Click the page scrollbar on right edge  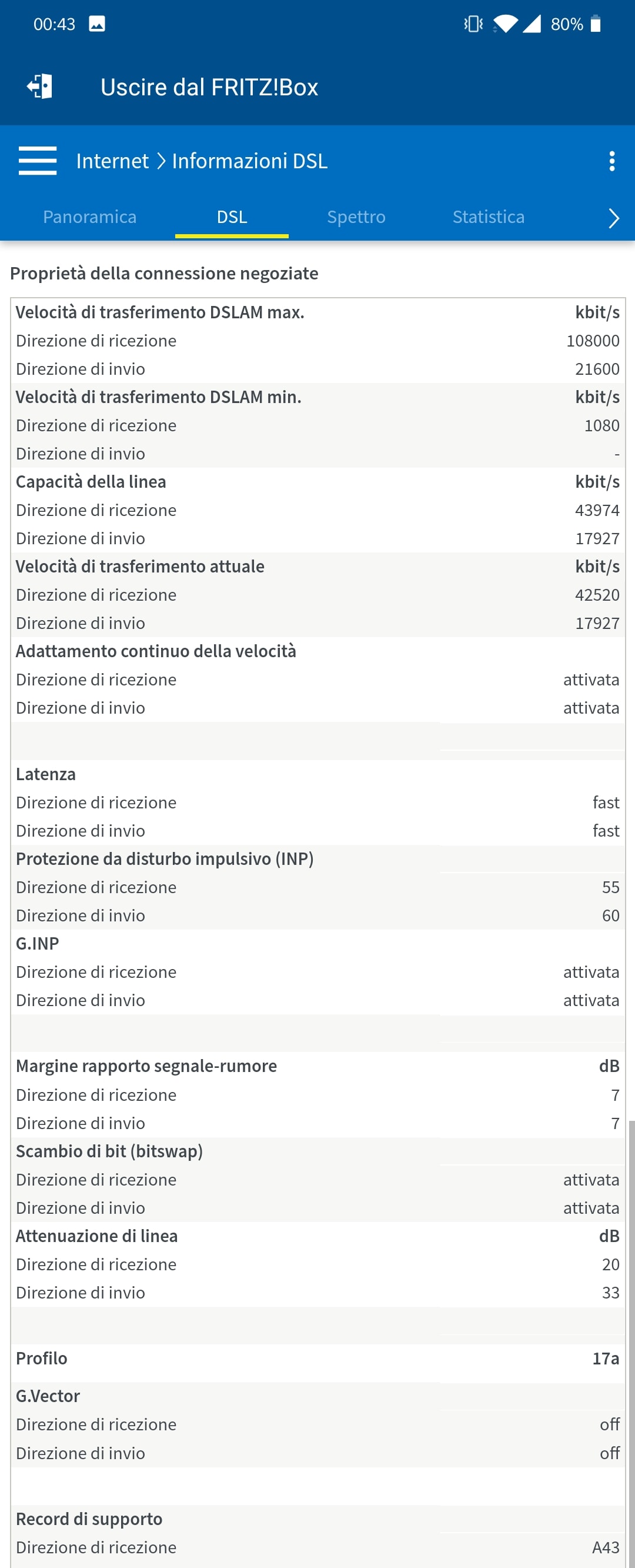(x=631, y=1339)
